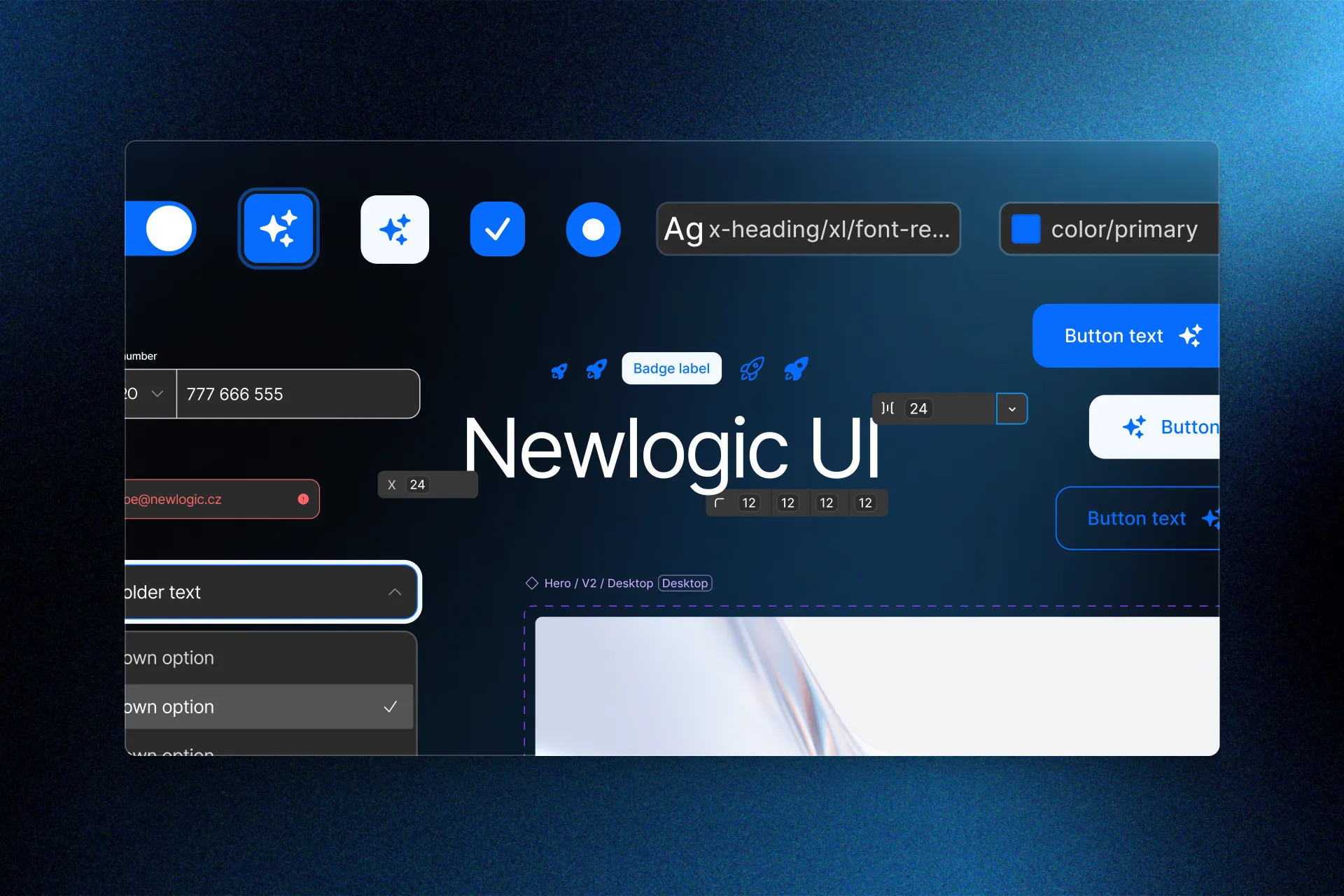Viewport: 1344px width, 896px height.
Task: Click the 'Desktop' variant tag
Action: click(685, 583)
